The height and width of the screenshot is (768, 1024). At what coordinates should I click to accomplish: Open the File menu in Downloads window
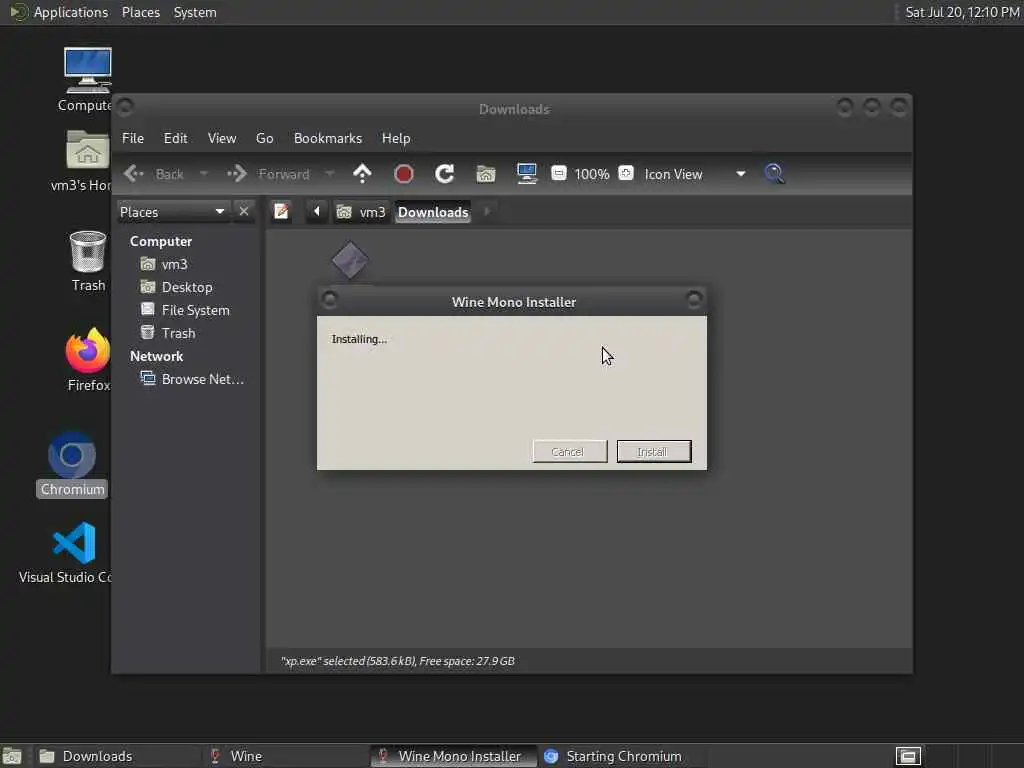[x=133, y=138]
